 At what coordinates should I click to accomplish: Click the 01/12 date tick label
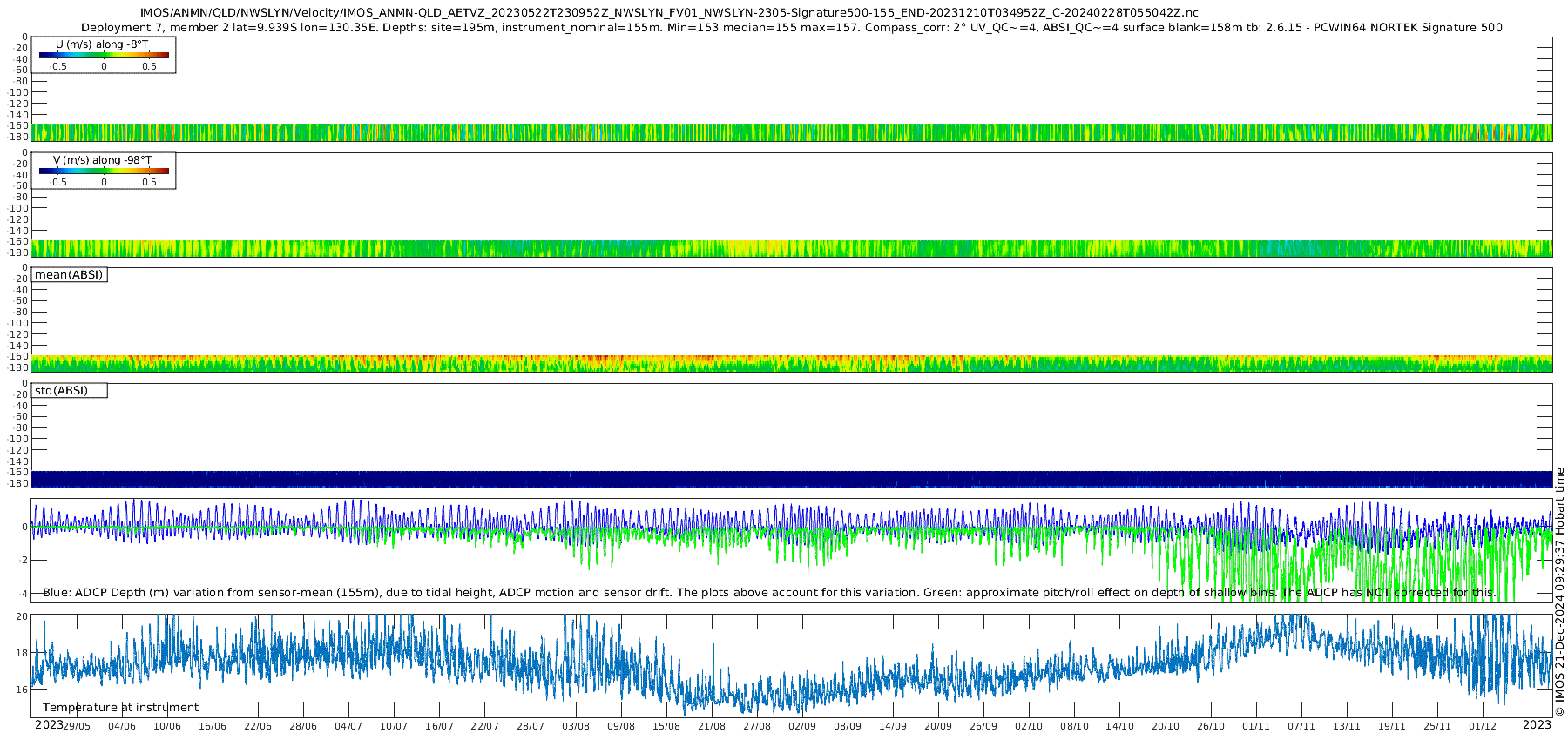point(1483,726)
